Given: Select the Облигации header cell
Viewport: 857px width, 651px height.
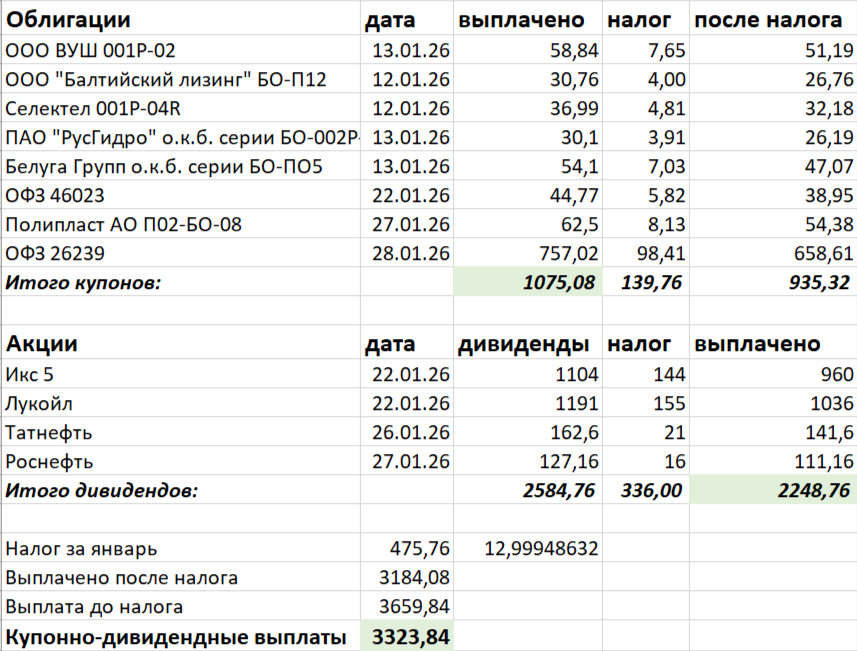Looking at the screenshot, I should [181, 20].
